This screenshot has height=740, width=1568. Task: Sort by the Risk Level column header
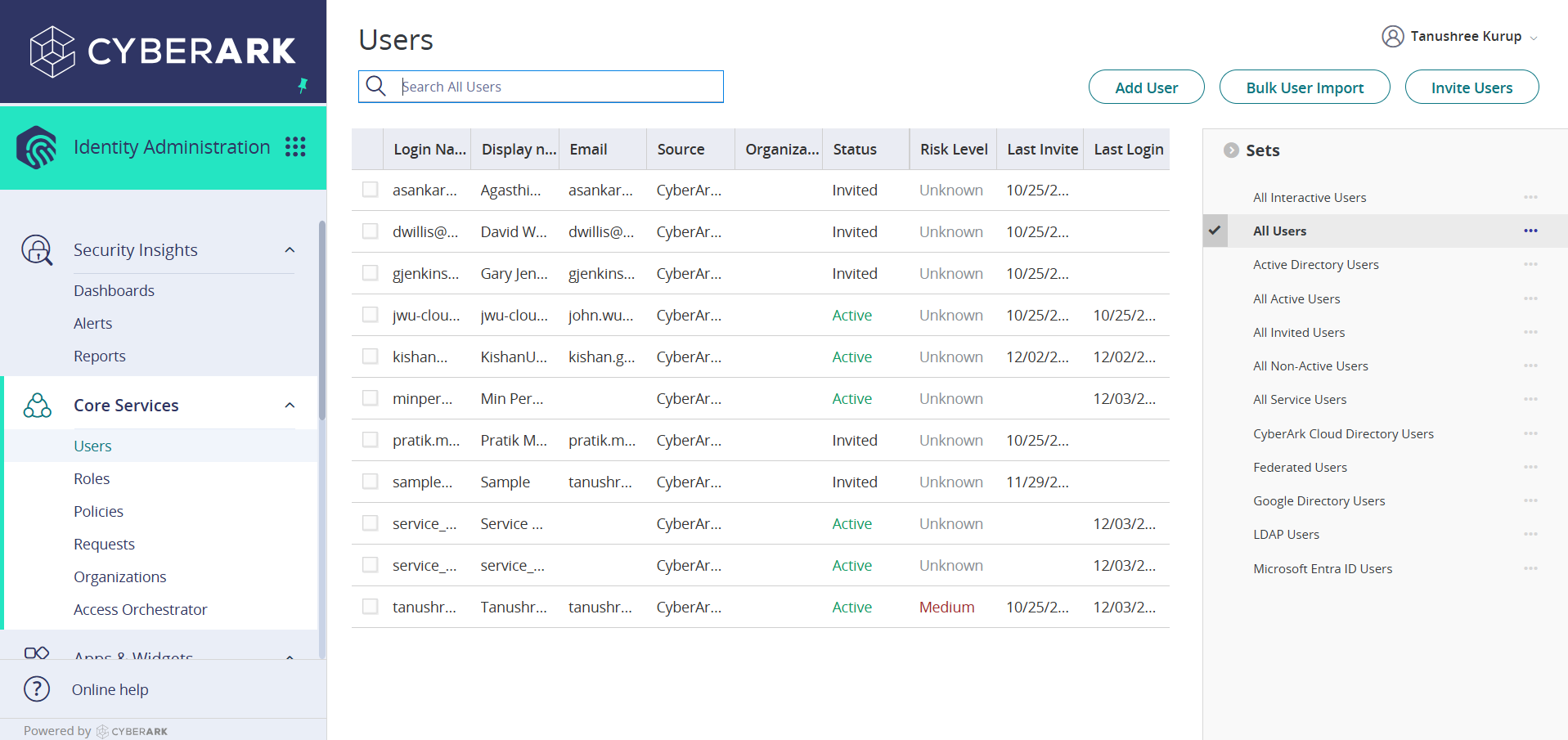[953, 149]
